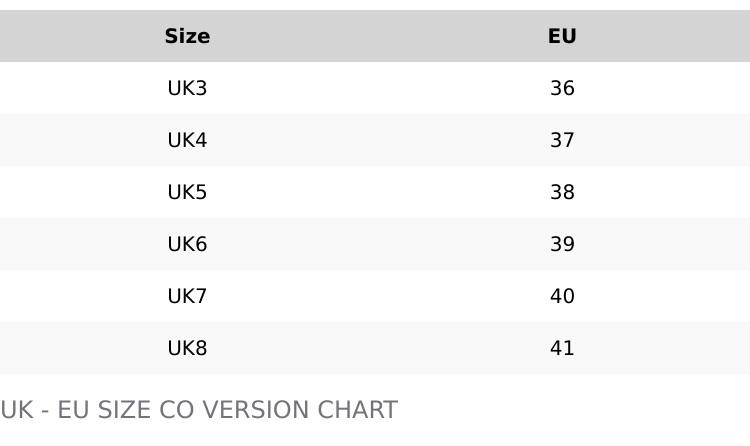Screen dimensions: 750x446
Task: Click the EU value 39
Action: point(562,244)
